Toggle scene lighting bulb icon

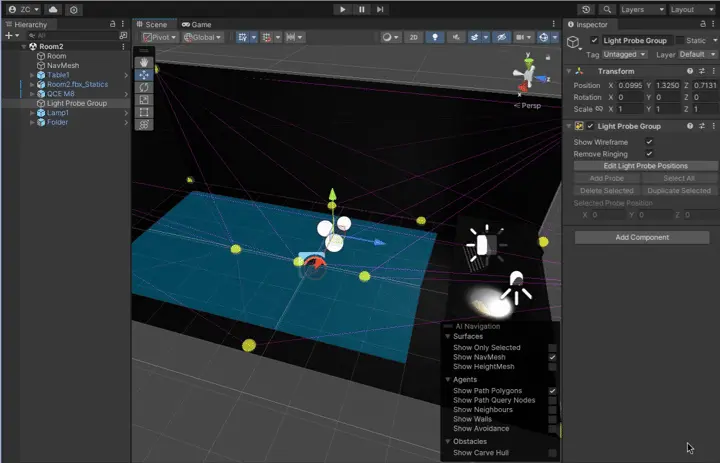click(x=435, y=37)
